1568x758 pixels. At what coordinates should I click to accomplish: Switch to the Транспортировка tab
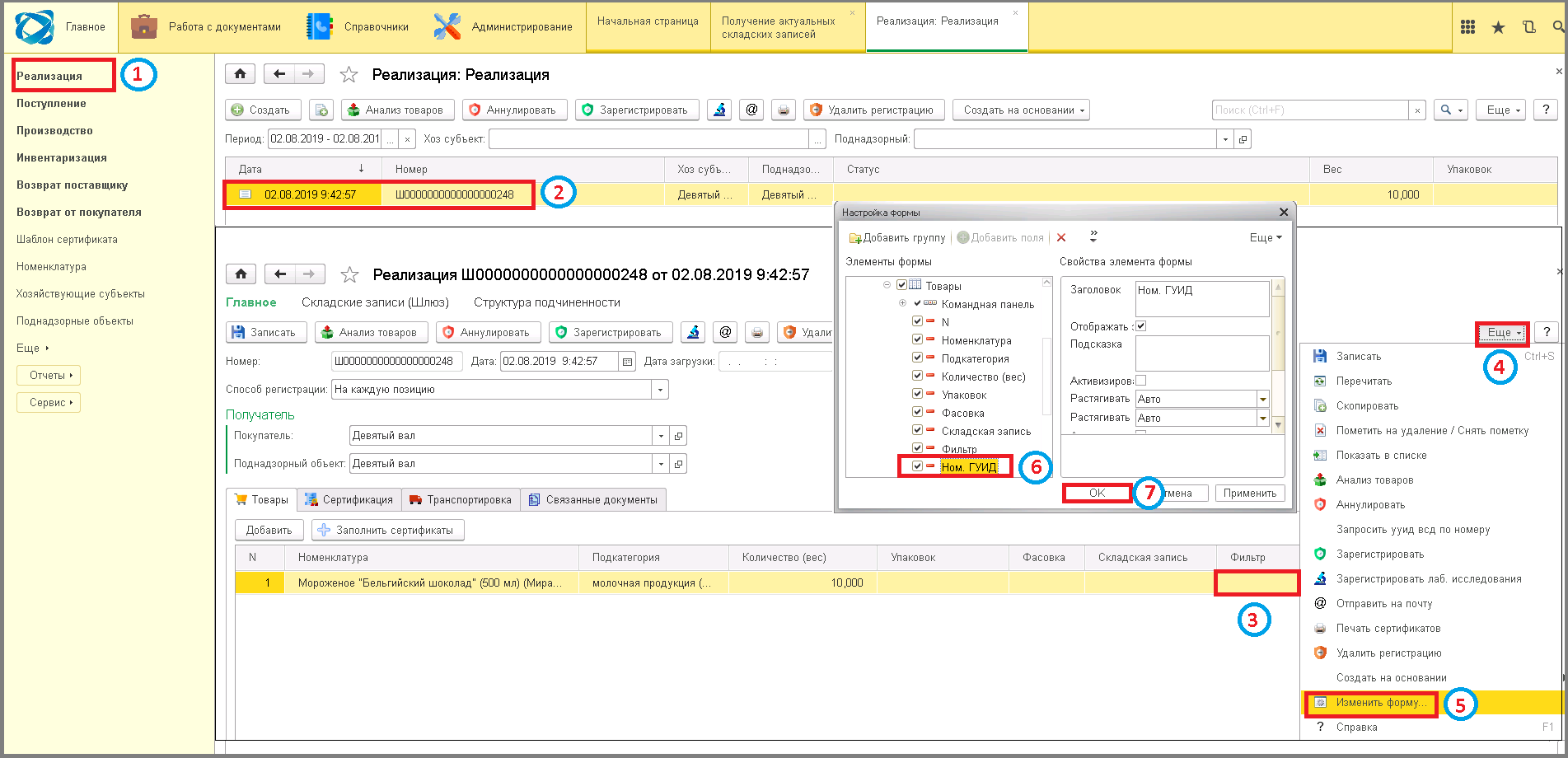(x=460, y=499)
